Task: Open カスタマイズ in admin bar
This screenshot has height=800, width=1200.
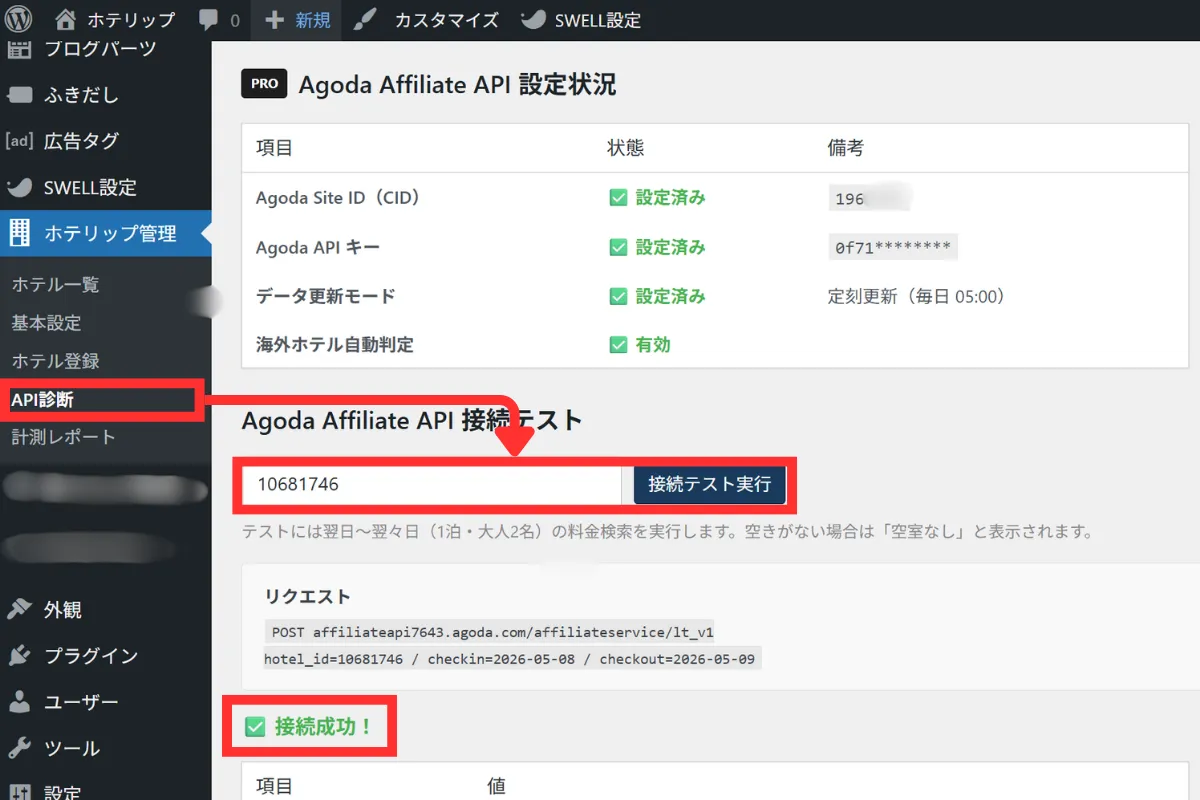Action: [x=447, y=20]
